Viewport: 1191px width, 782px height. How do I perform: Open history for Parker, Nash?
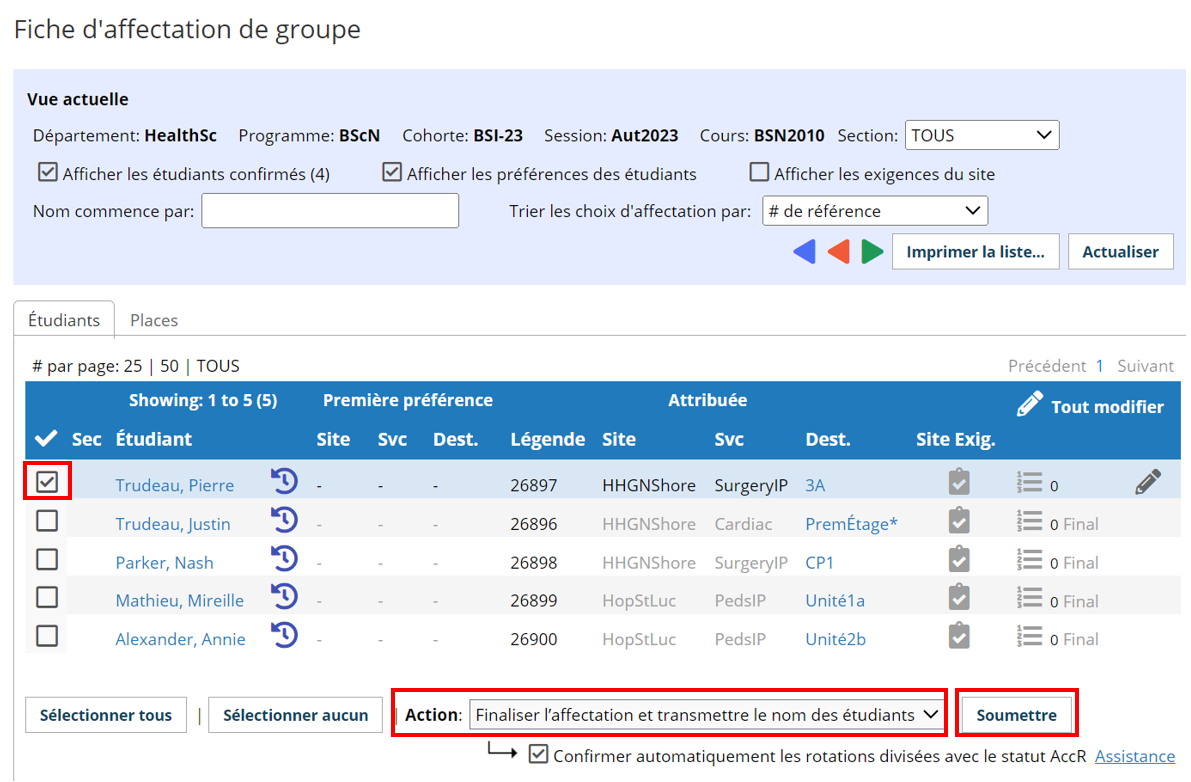284,559
